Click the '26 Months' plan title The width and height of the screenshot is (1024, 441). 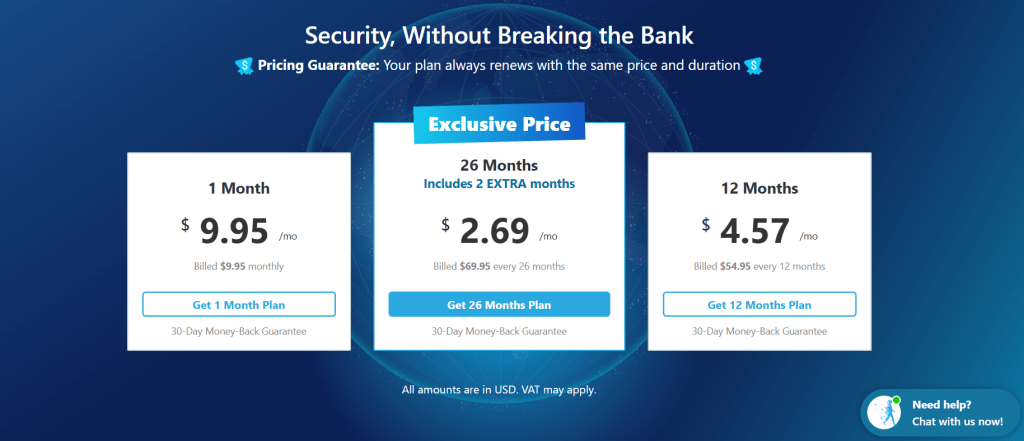[x=499, y=165]
